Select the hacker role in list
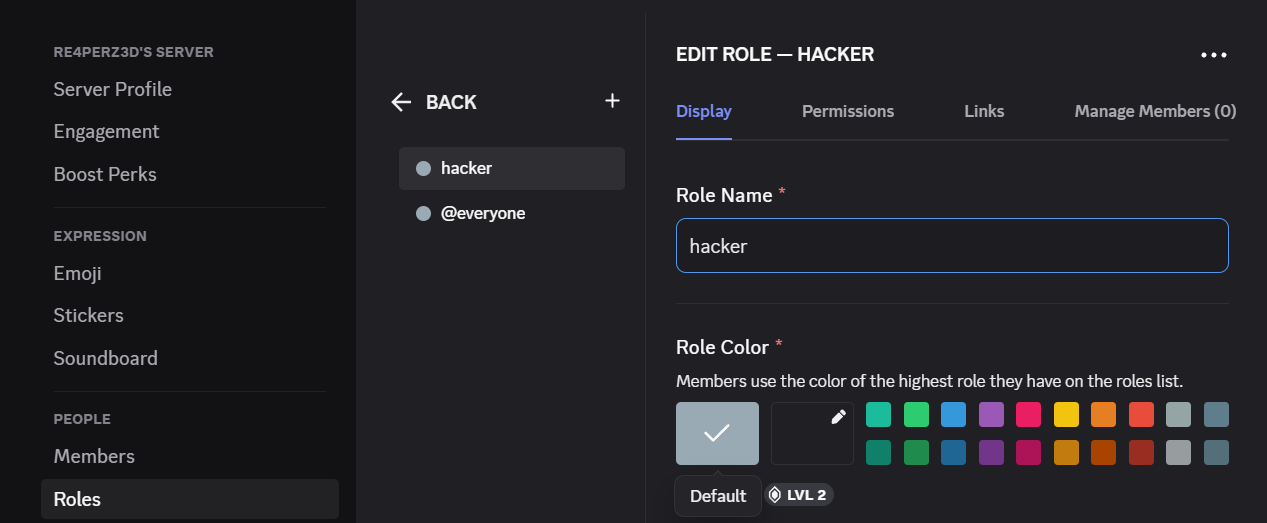 pyautogui.click(x=512, y=168)
